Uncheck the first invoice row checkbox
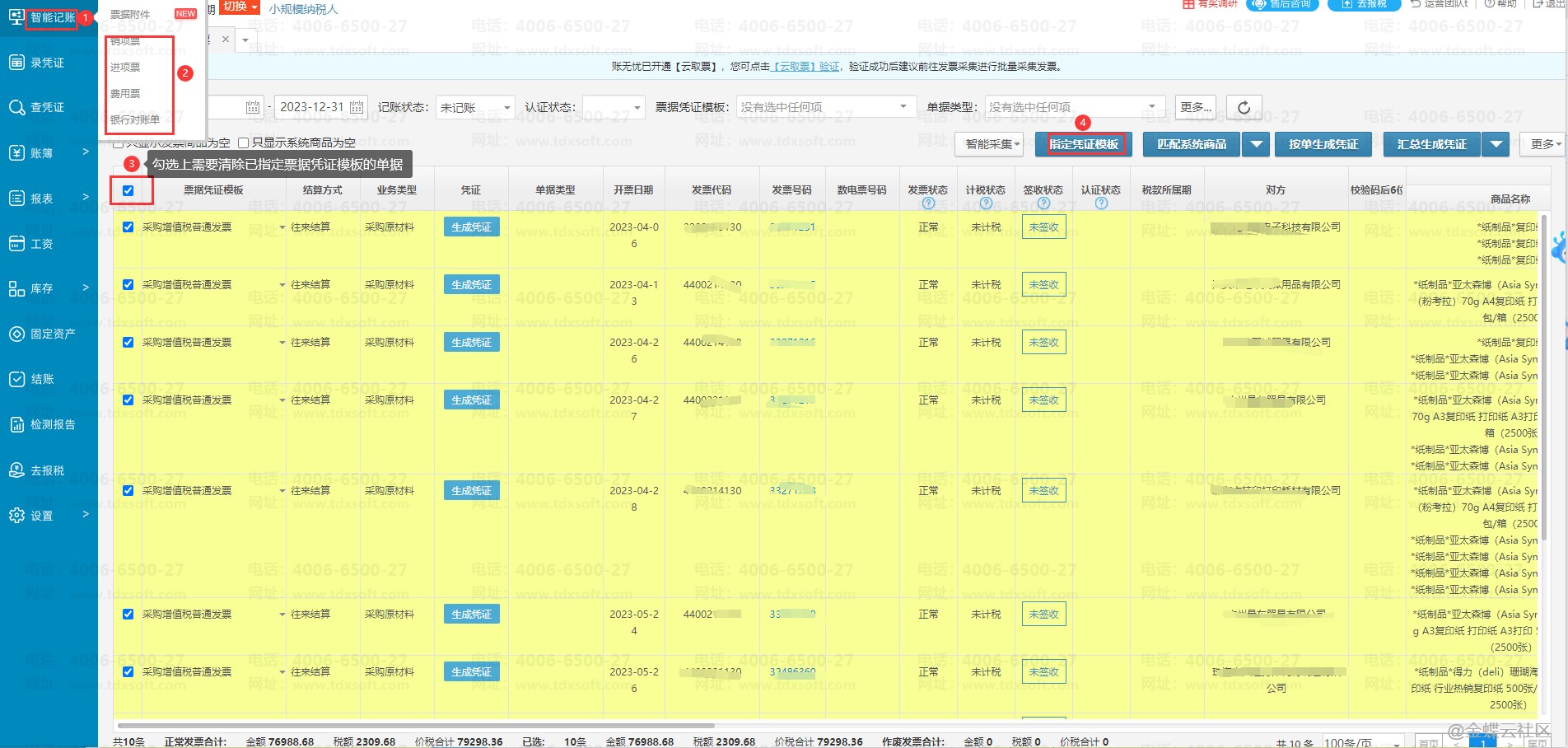Viewport: 1568px width, 748px height. pos(128,227)
